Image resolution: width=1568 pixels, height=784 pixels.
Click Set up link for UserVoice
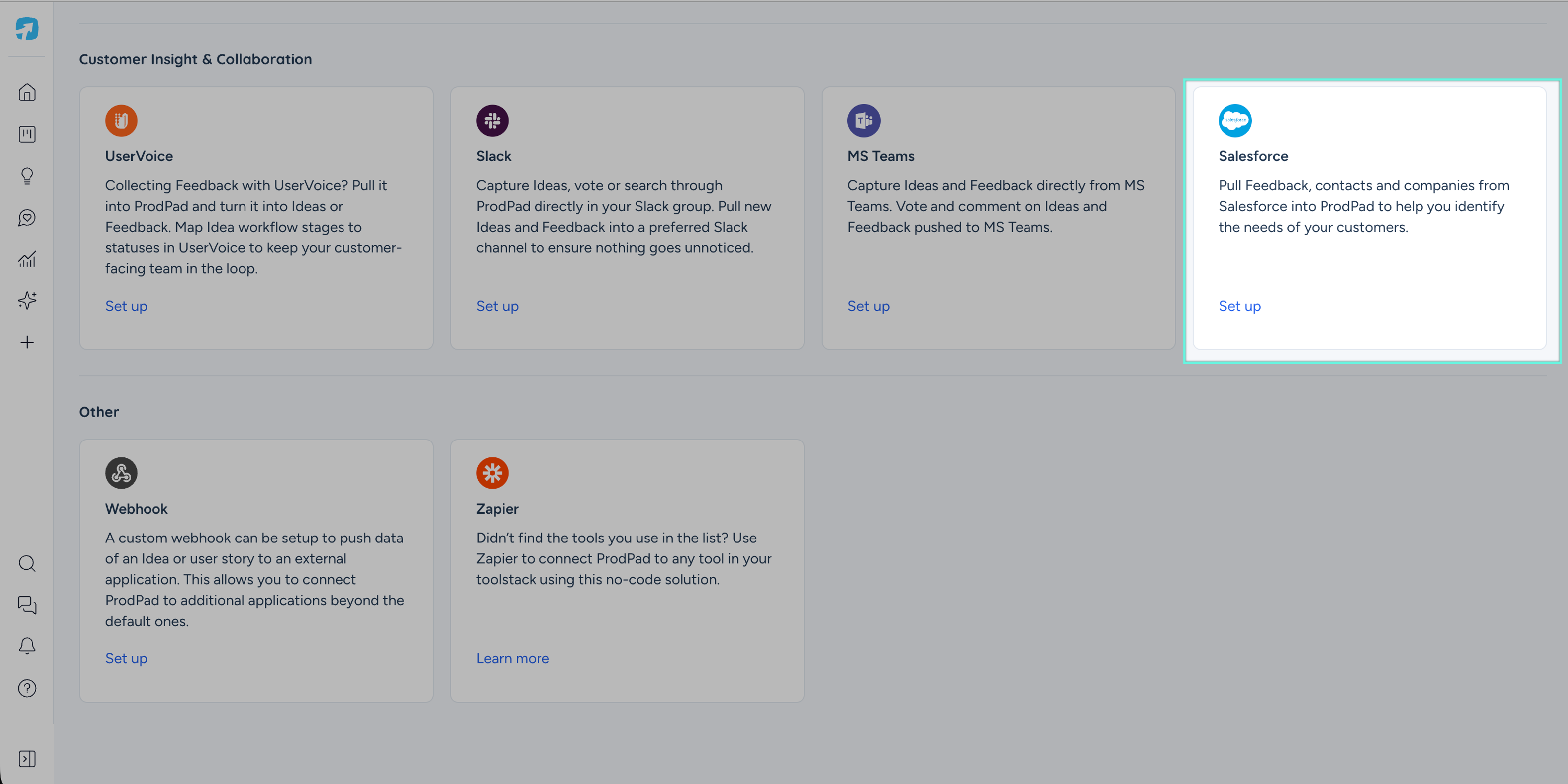(126, 306)
